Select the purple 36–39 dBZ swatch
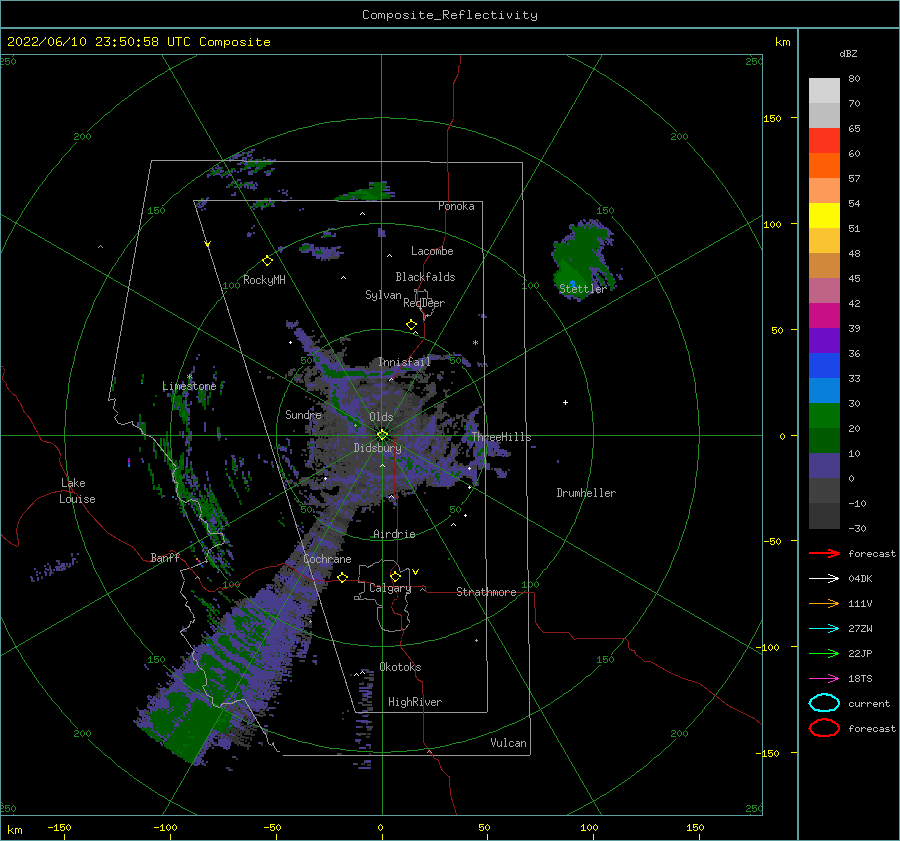The width and height of the screenshot is (900, 841). tap(824, 341)
